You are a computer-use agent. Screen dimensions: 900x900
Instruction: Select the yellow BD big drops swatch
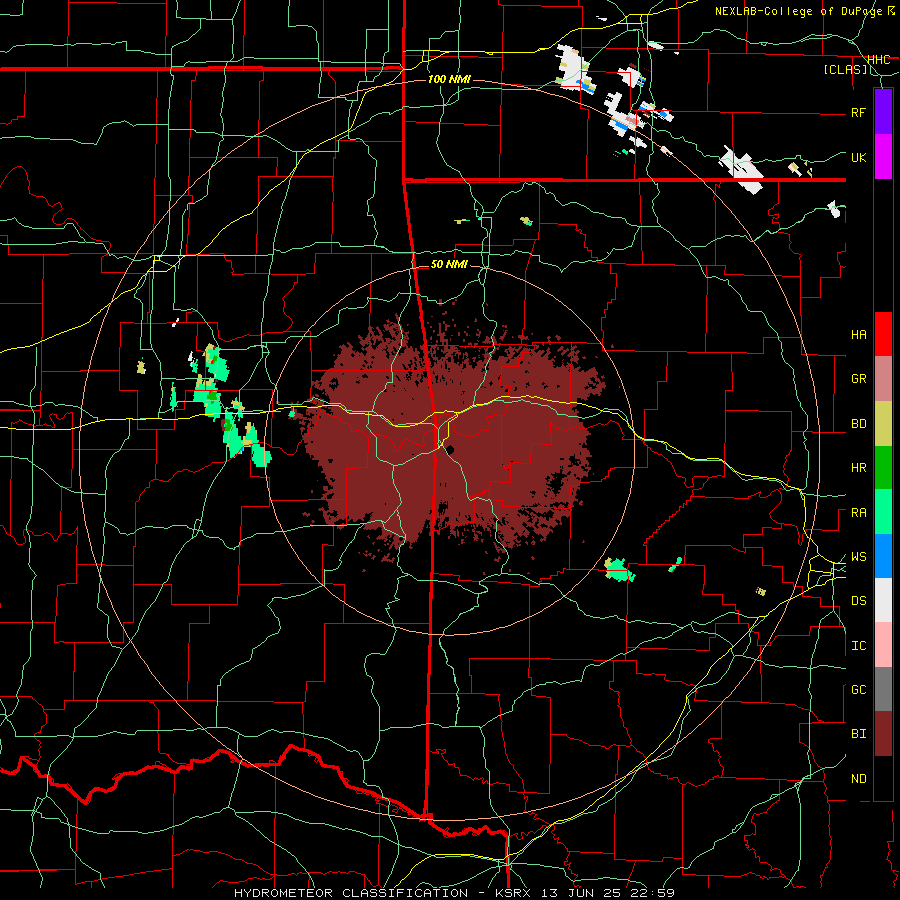tap(883, 424)
